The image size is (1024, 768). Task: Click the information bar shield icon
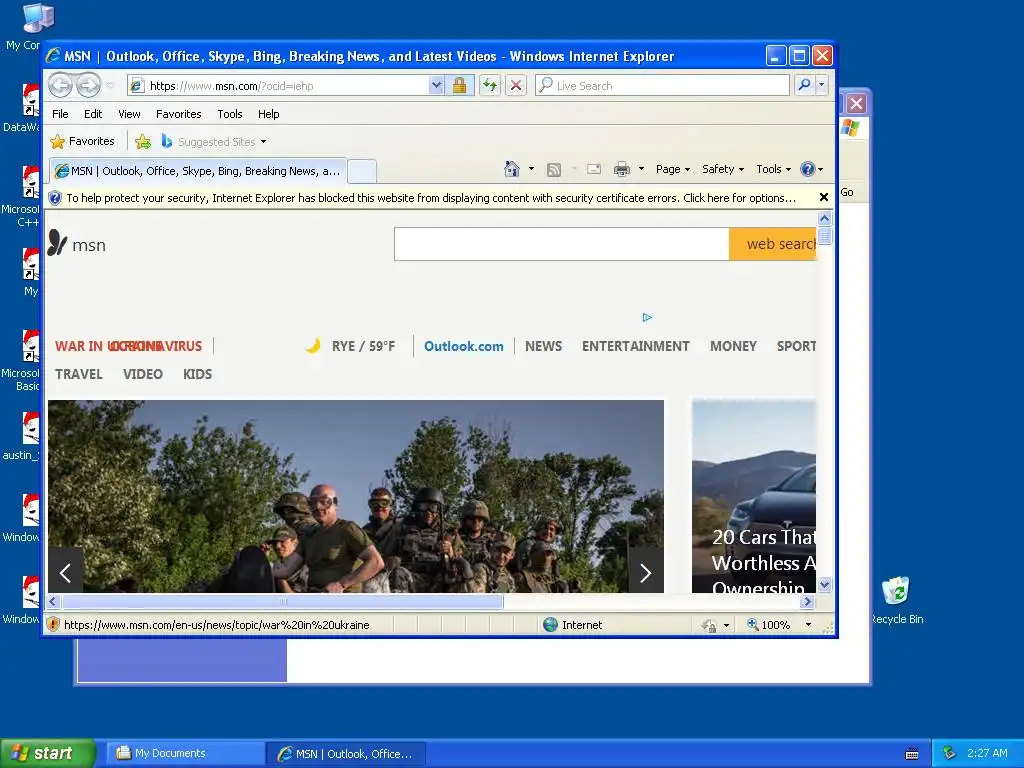55,198
